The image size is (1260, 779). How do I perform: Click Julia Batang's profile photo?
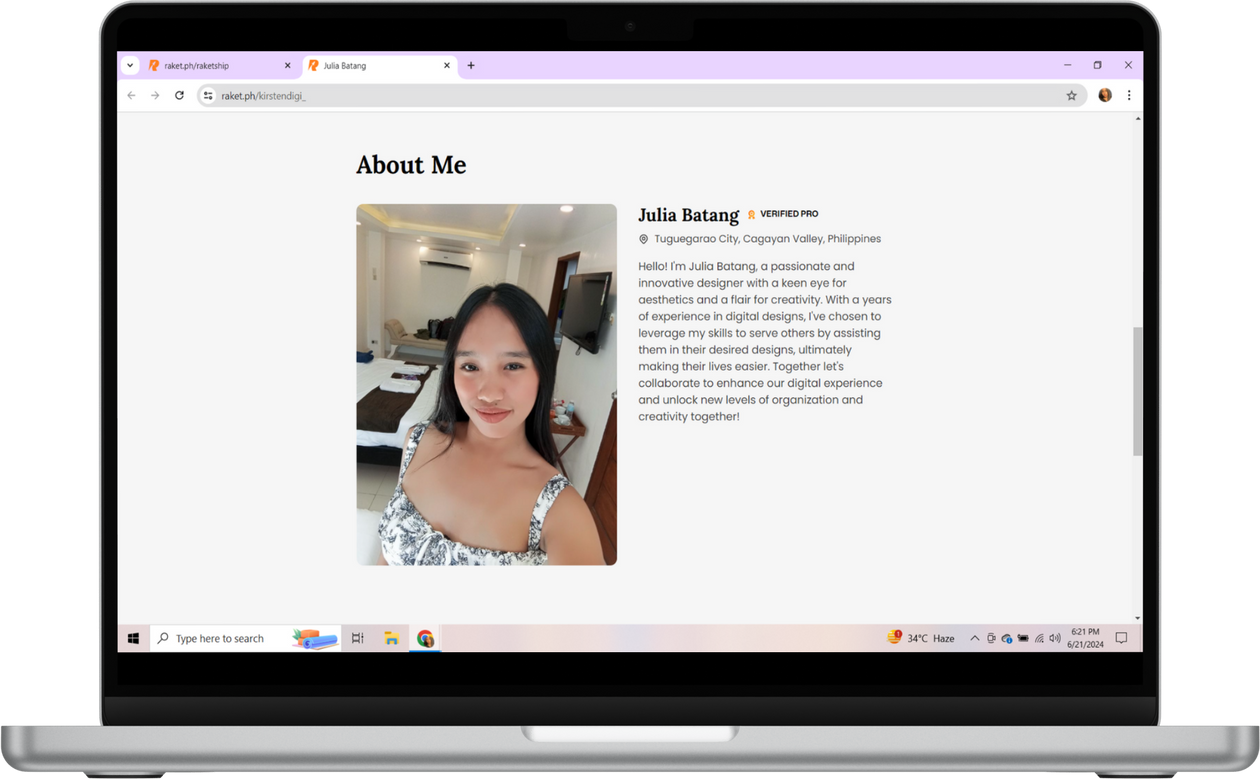point(486,384)
